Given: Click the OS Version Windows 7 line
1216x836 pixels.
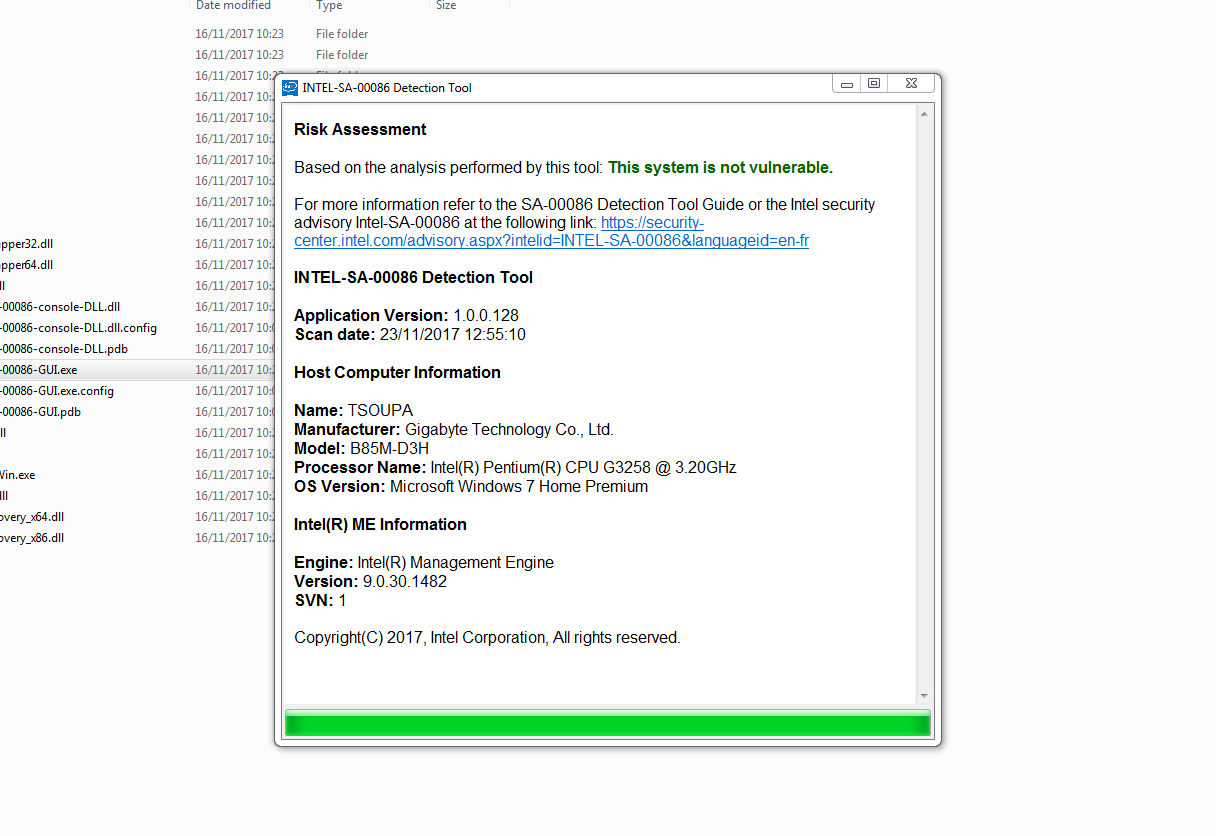Looking at the screenshot, I should pyautogui.click(x=471, y=486).
